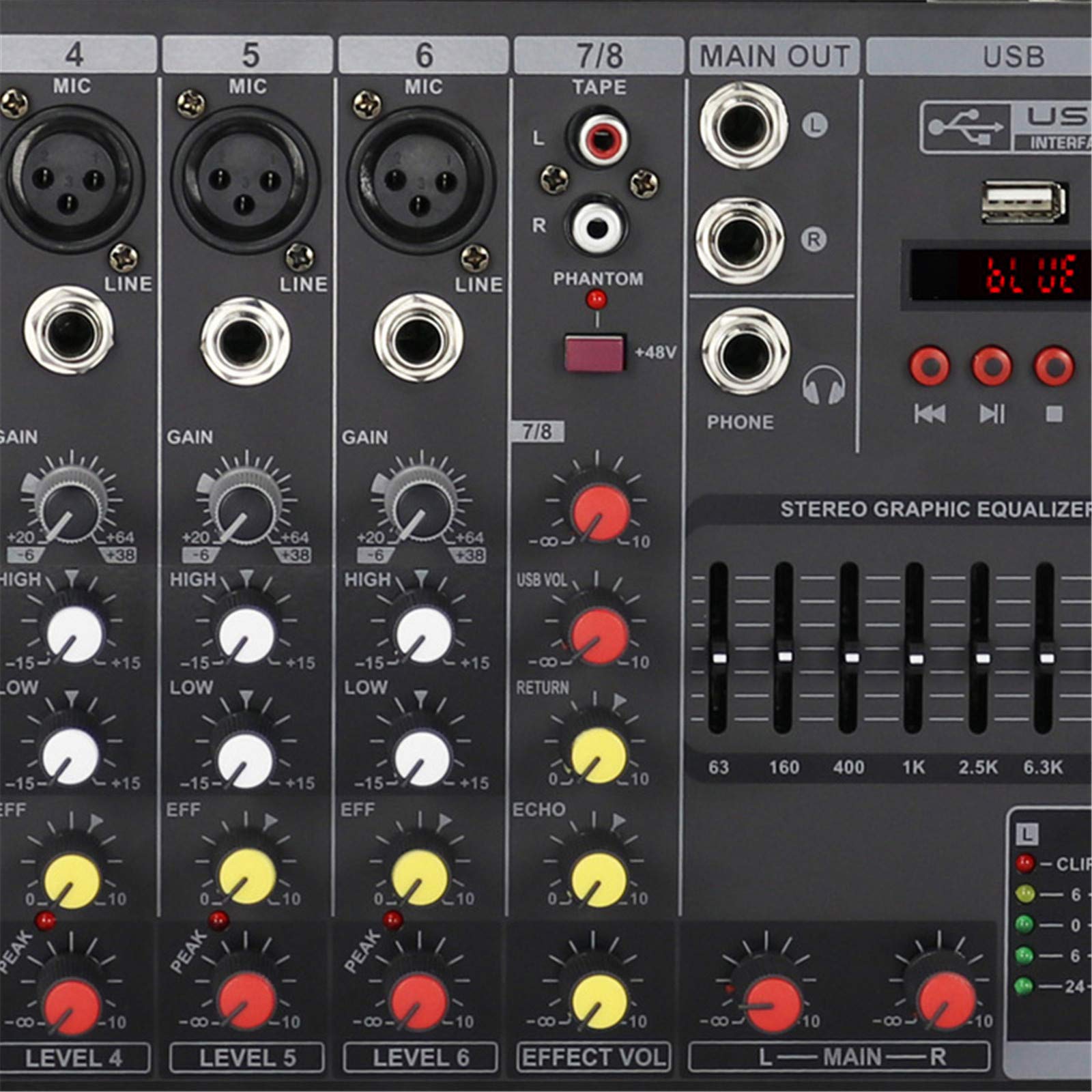The image size is (1092, 1092).
Task: Click channel 4 PEAK LED
Action: pos(45,921)
